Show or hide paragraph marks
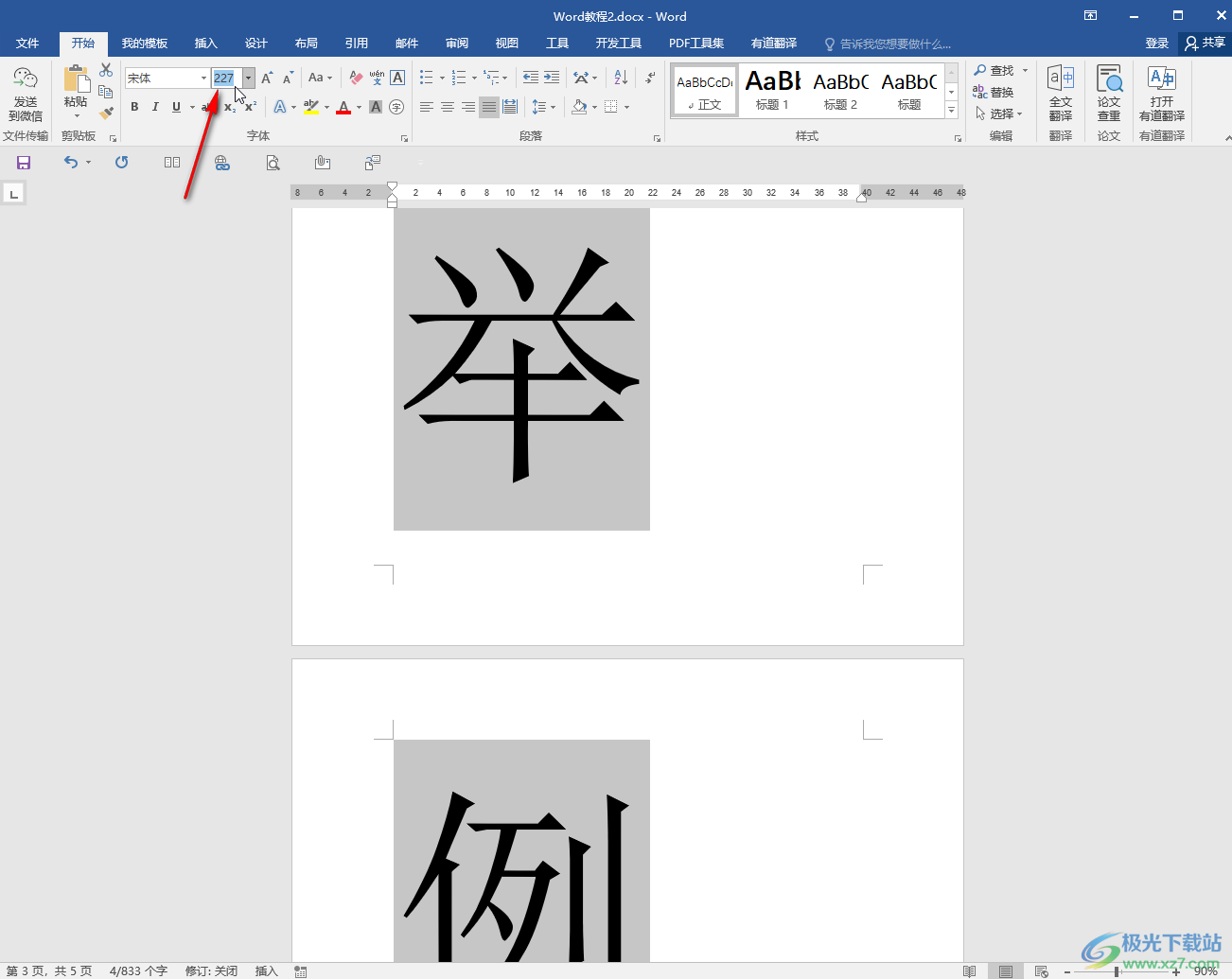The height and width of the screenshot is (979, 1232). tap(650, 78)
